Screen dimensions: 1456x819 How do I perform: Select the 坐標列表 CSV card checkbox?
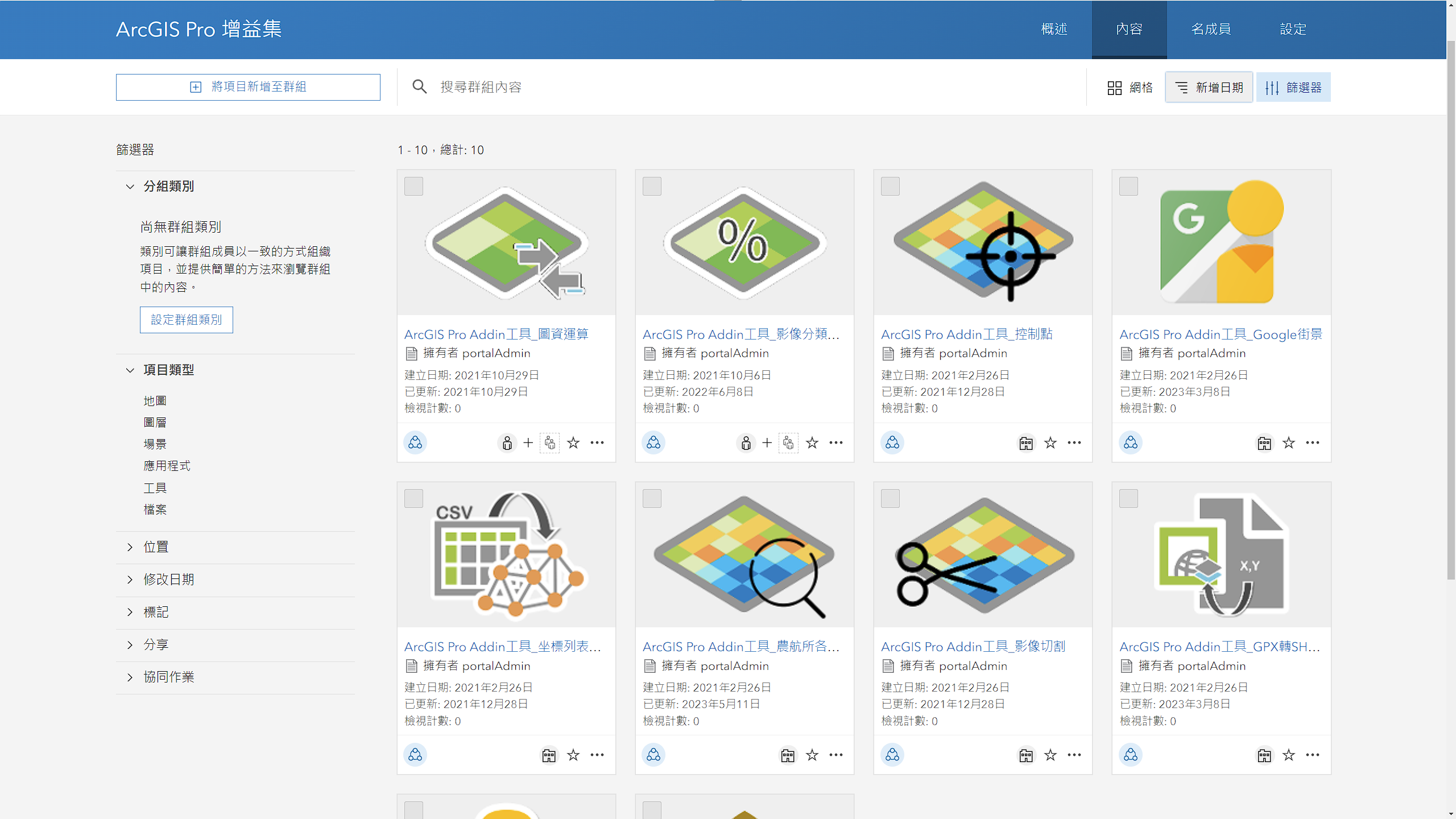pos(413,498)
